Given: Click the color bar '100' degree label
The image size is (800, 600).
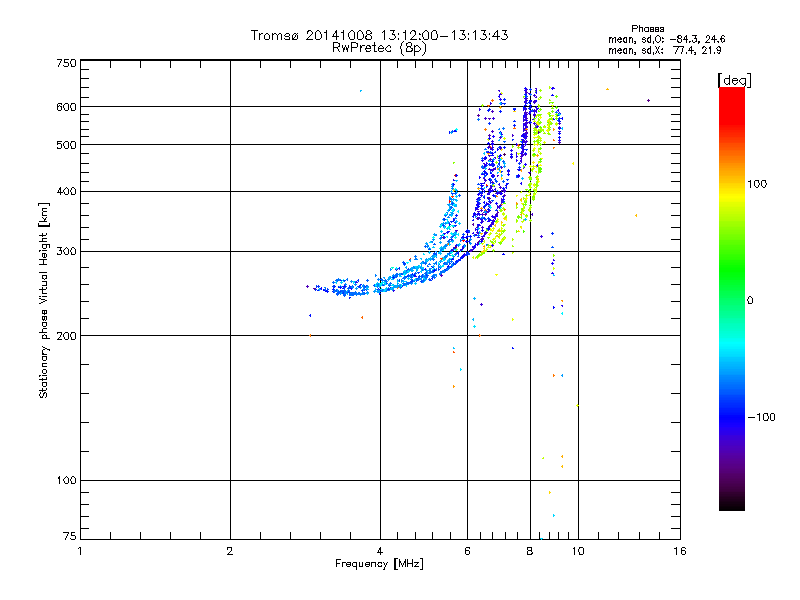Looking at the screenshot, I should 757,184.
